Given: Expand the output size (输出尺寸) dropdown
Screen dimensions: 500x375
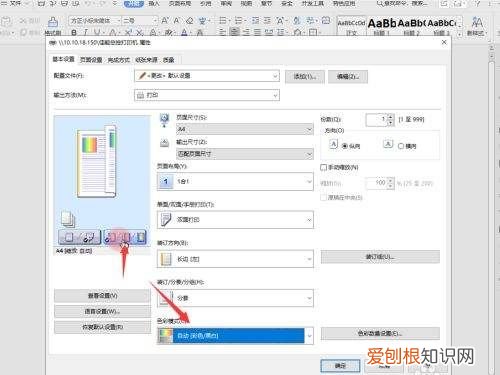Looking at the screenshot, I should [245, 154].
